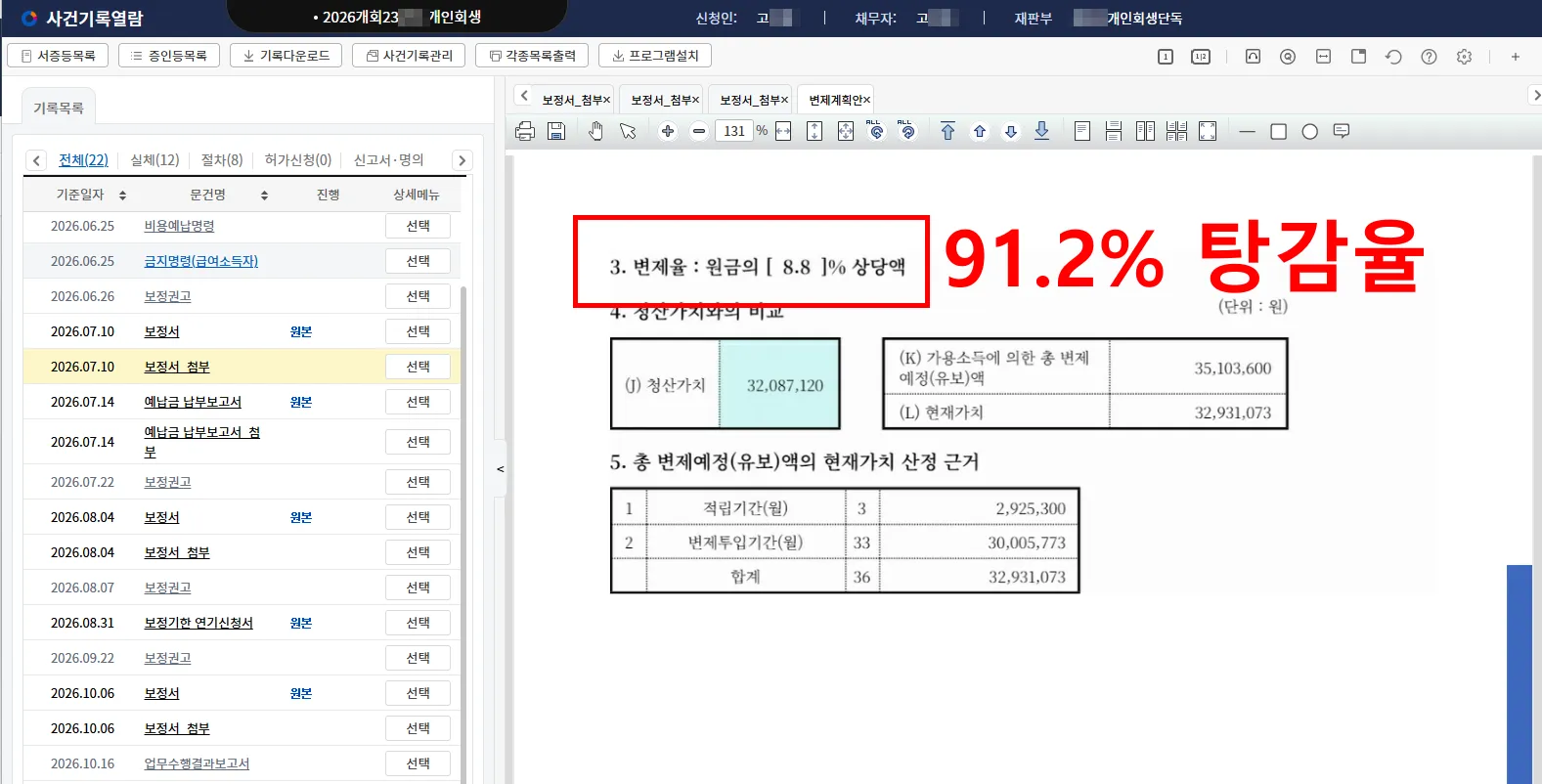Switch to single window layout icon
Viewport: 1542px width, 784px height.
point(1166,57)
